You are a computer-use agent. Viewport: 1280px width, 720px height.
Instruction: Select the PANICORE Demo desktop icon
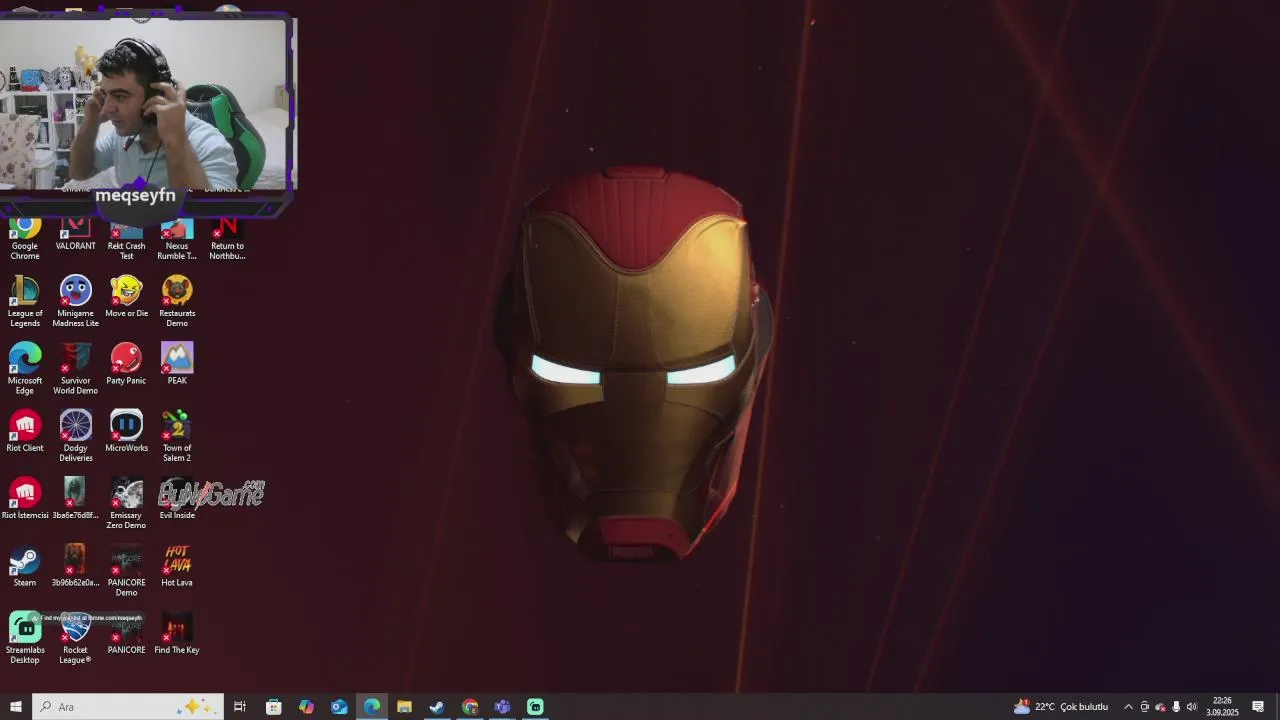[126, 570]
